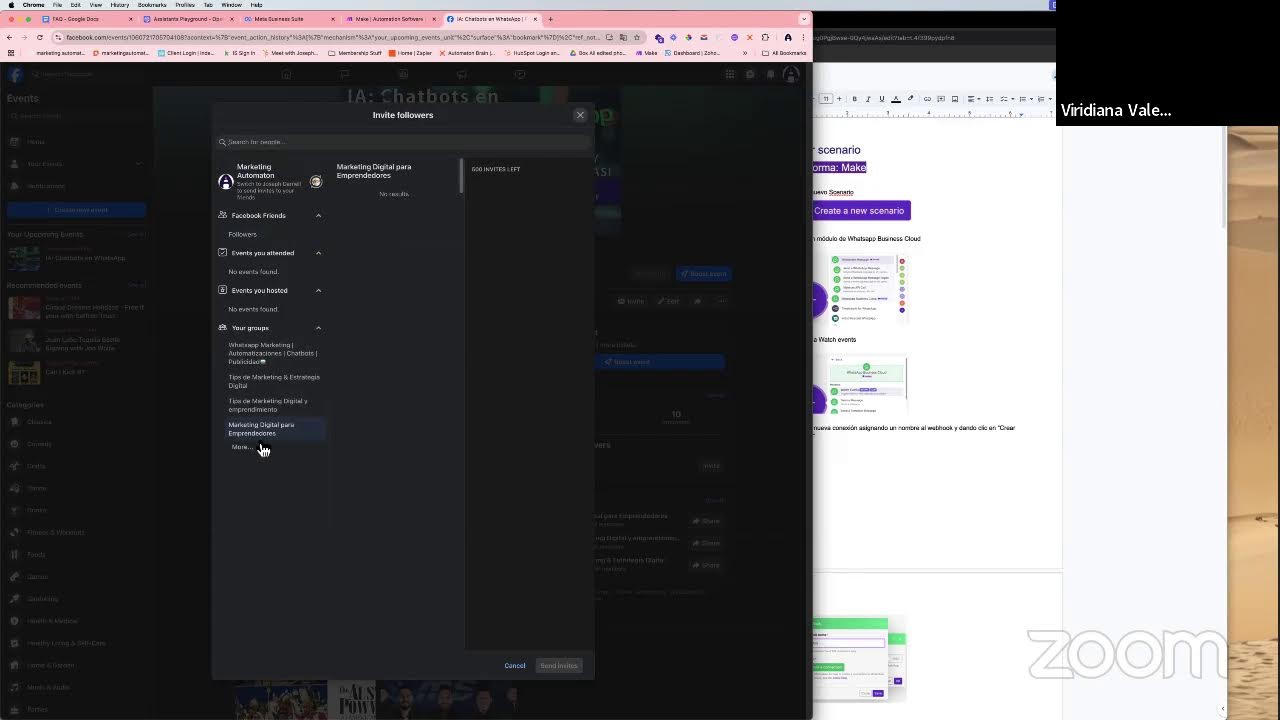1280x720 pixels.
Task: Close the Invite followers dialog
Action: click(580, 115)
